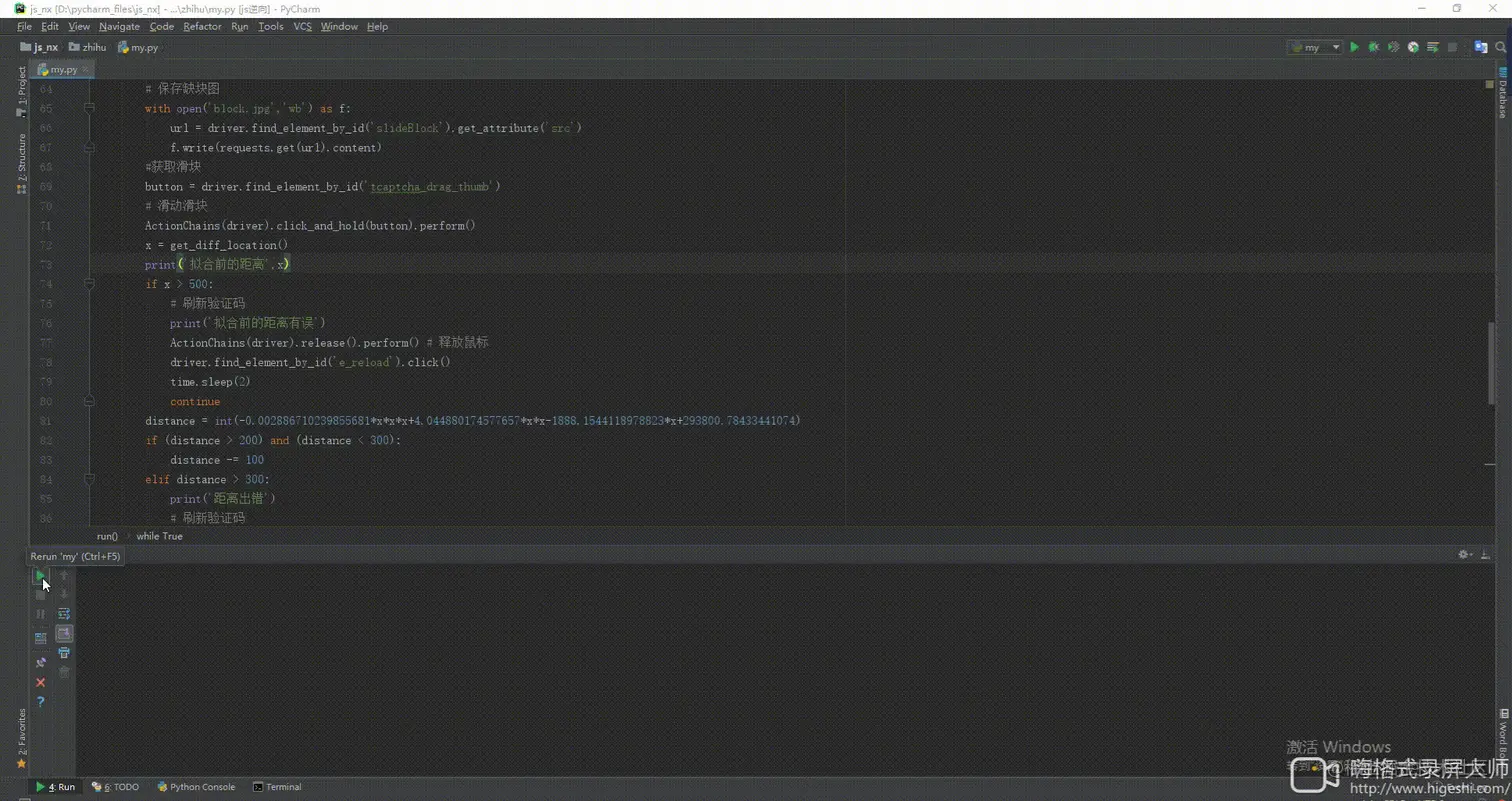Open Run panel settings gear icon
Viewport: 1512px width, 801px height.
(1464, 554)
